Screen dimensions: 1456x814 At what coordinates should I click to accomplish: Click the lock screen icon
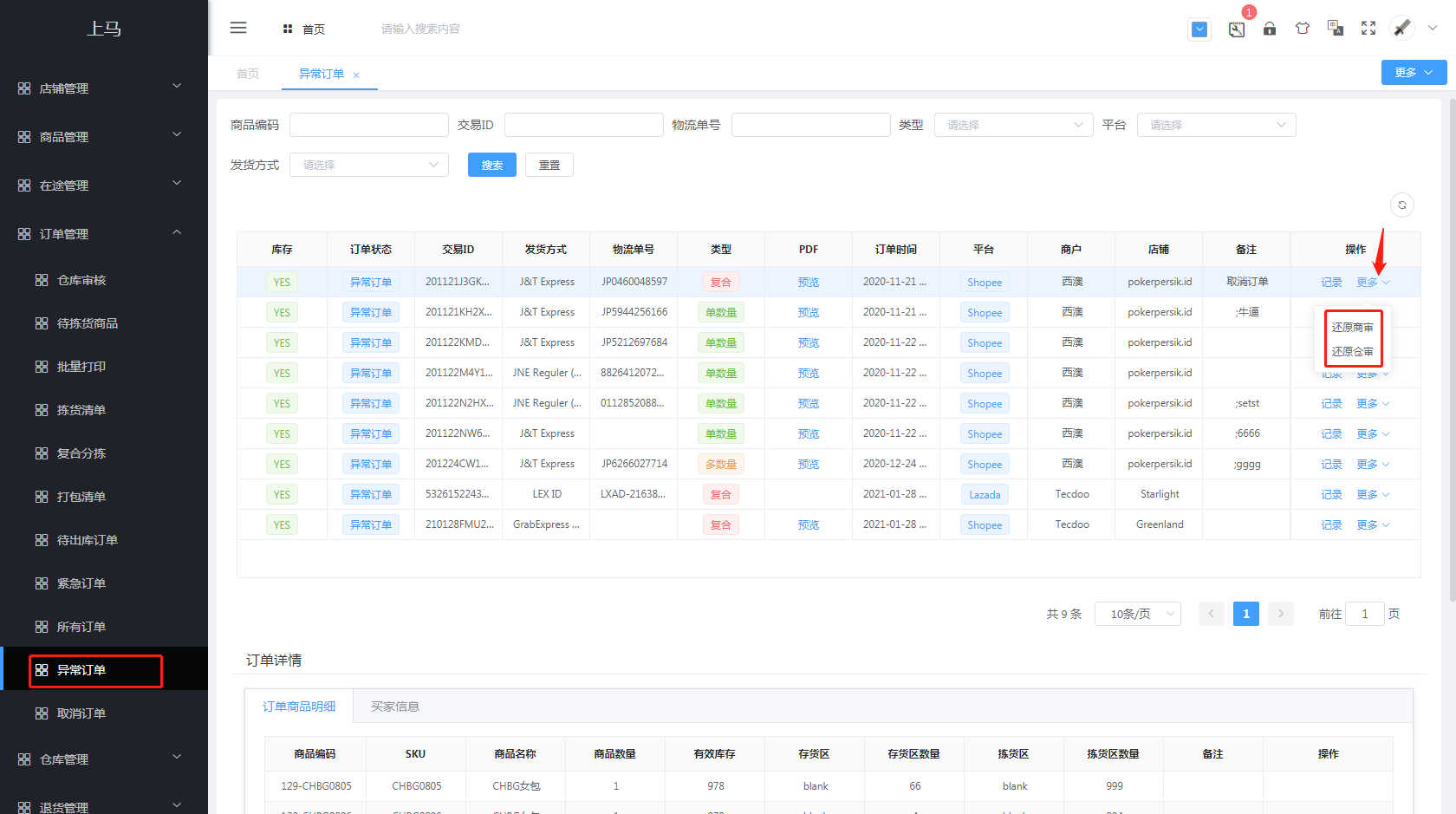tap(1270, 29)
